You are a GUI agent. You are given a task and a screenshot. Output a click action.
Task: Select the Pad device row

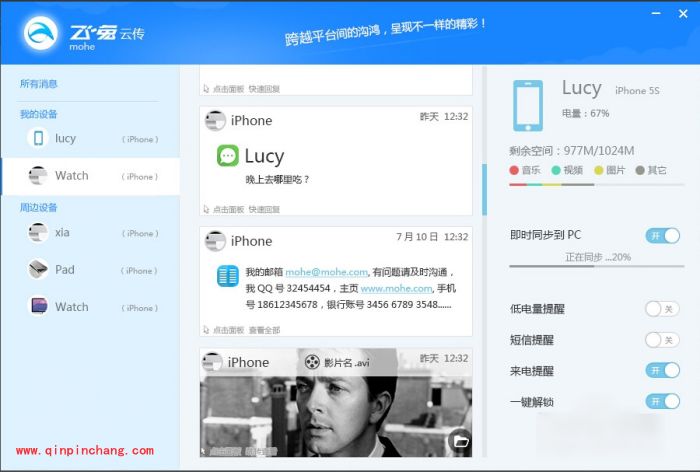point(91,270)
